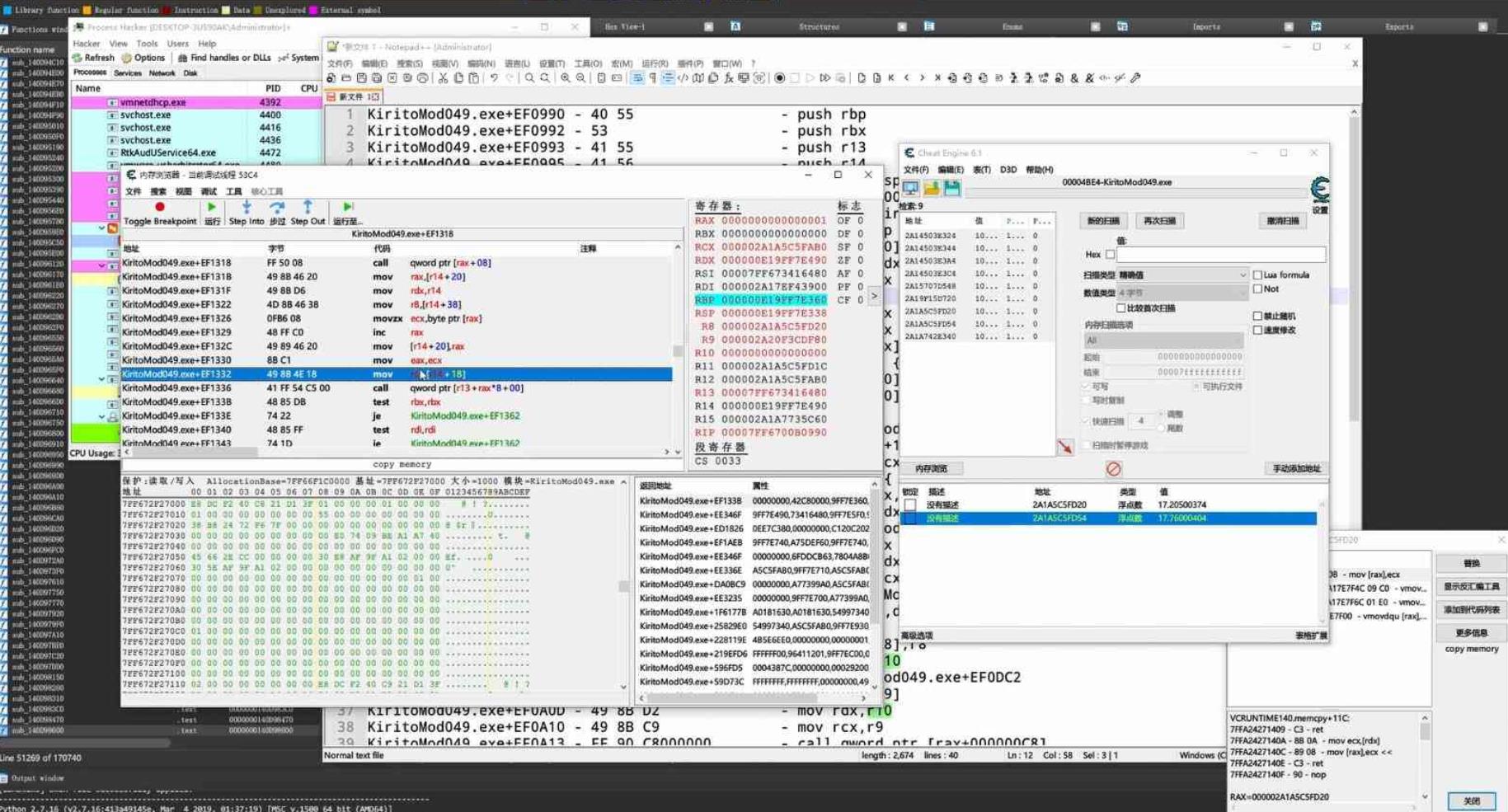
Task: Switch to the Services tab in Process Hacker
Action: [x=127, y=73]
